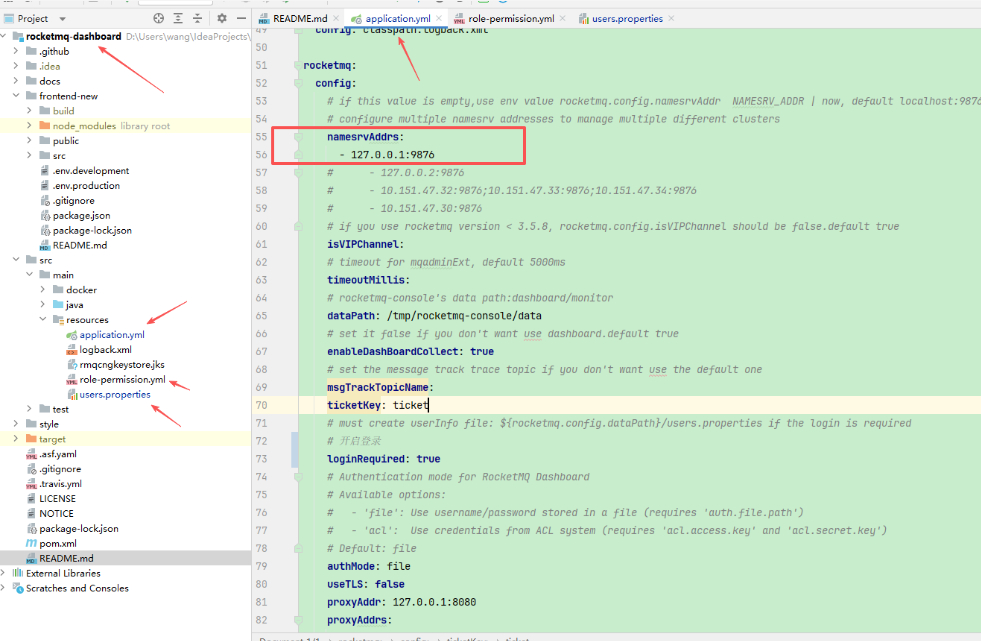Click the dataPath: /tmp/rocketmq-console/data line
Viewport: 981px width, 641px height.
pos(434,316)
